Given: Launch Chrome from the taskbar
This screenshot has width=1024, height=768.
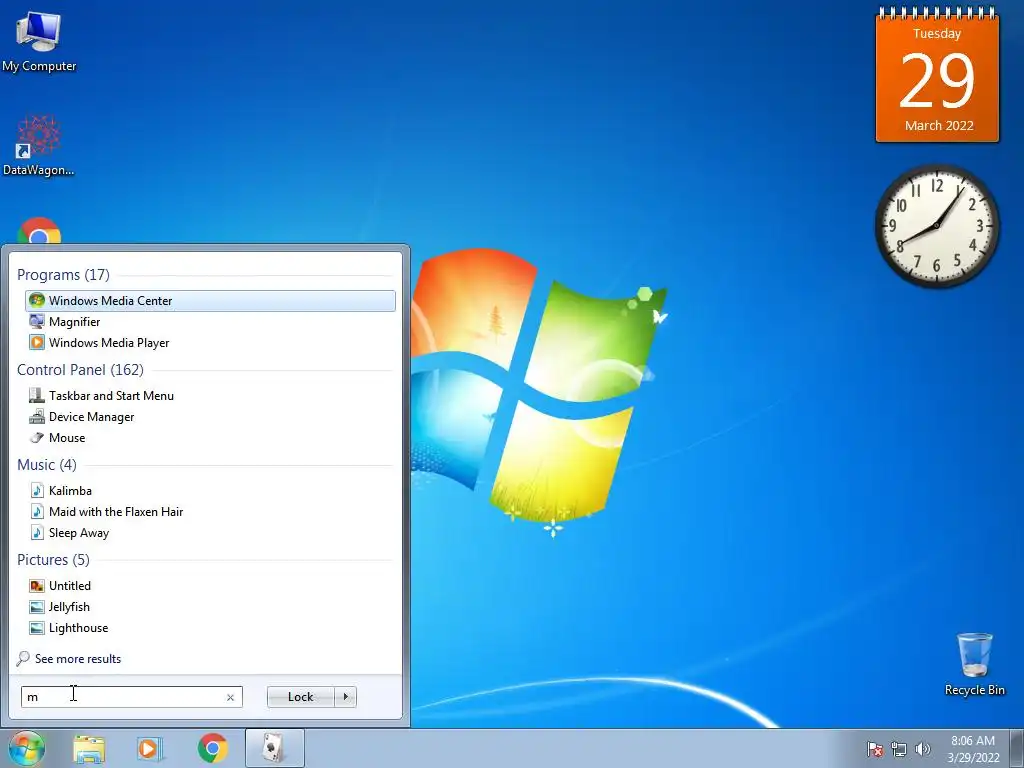Looking at the screenshot, I should 213,748.
